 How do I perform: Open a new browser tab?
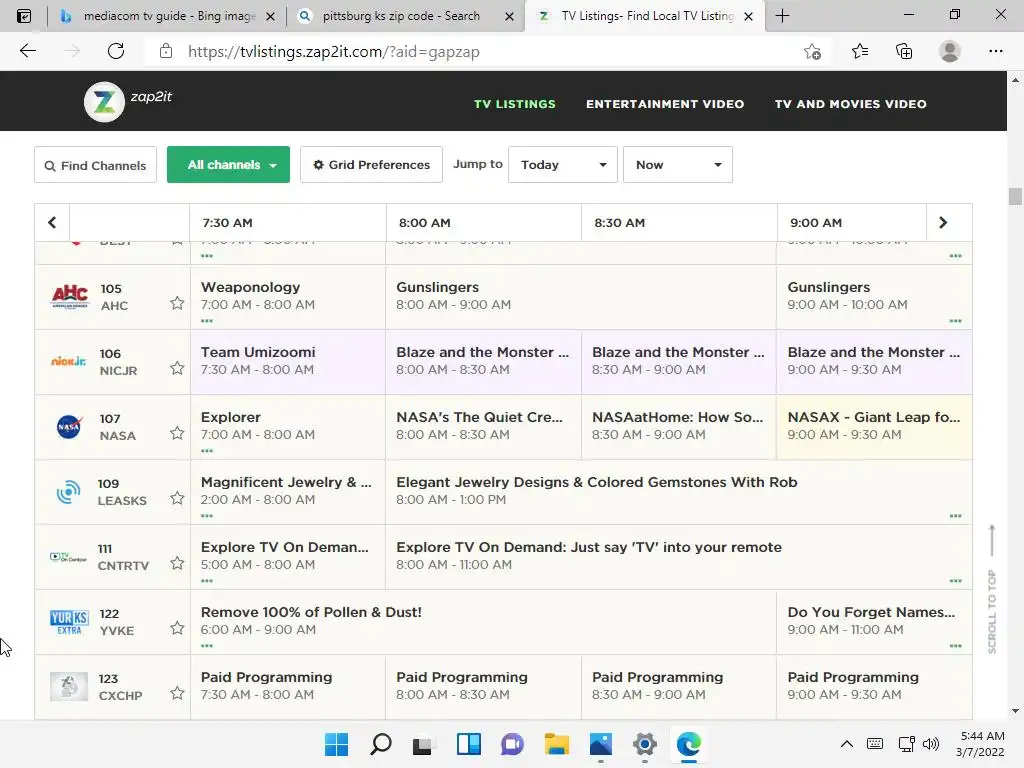[782, 16]
